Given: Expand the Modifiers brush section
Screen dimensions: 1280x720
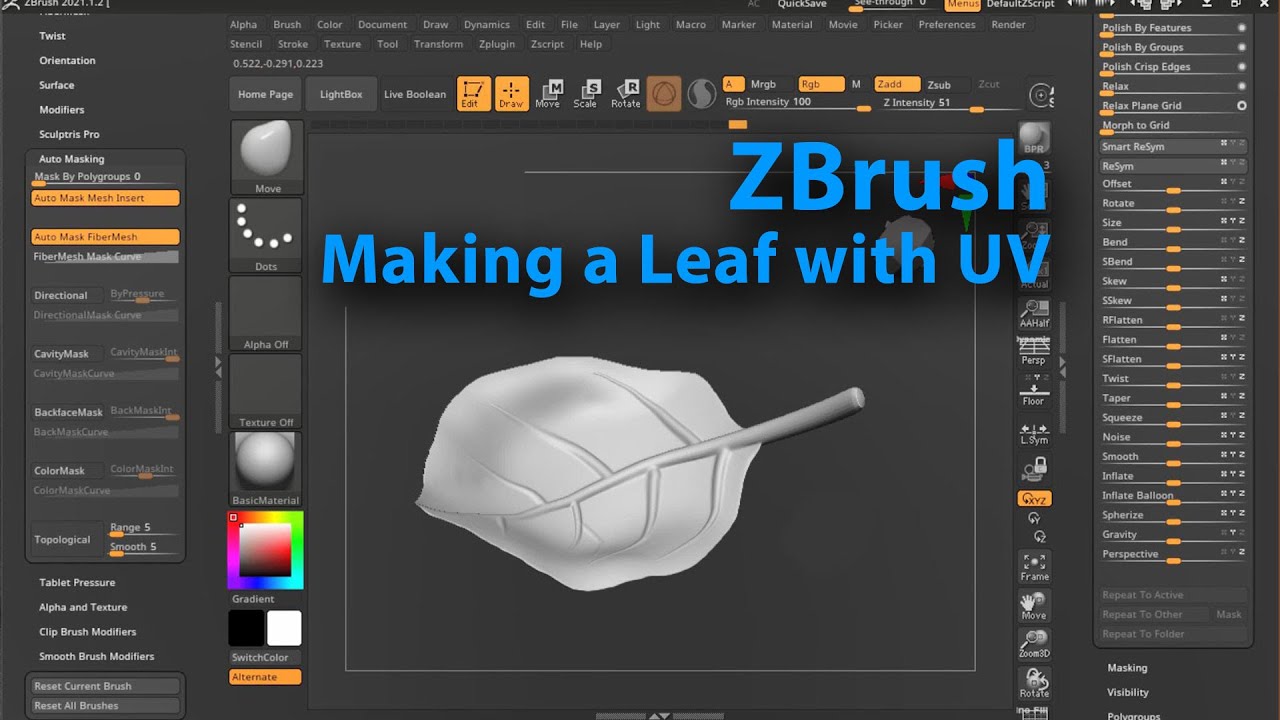Looking at the screenshot, I should click(x=61, y=110).
